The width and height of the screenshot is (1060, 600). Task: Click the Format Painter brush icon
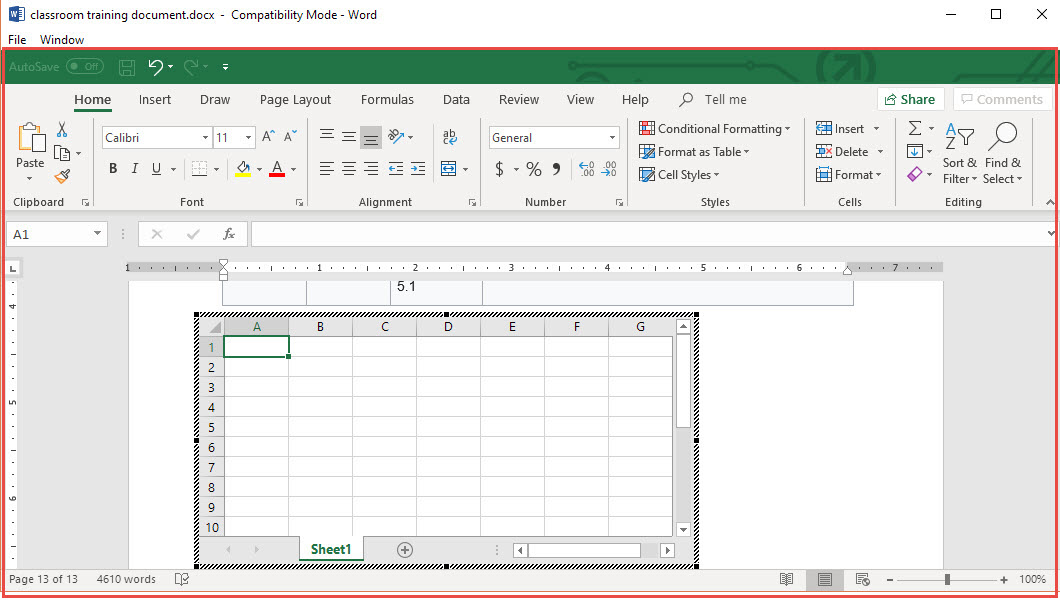pos(62,177)
